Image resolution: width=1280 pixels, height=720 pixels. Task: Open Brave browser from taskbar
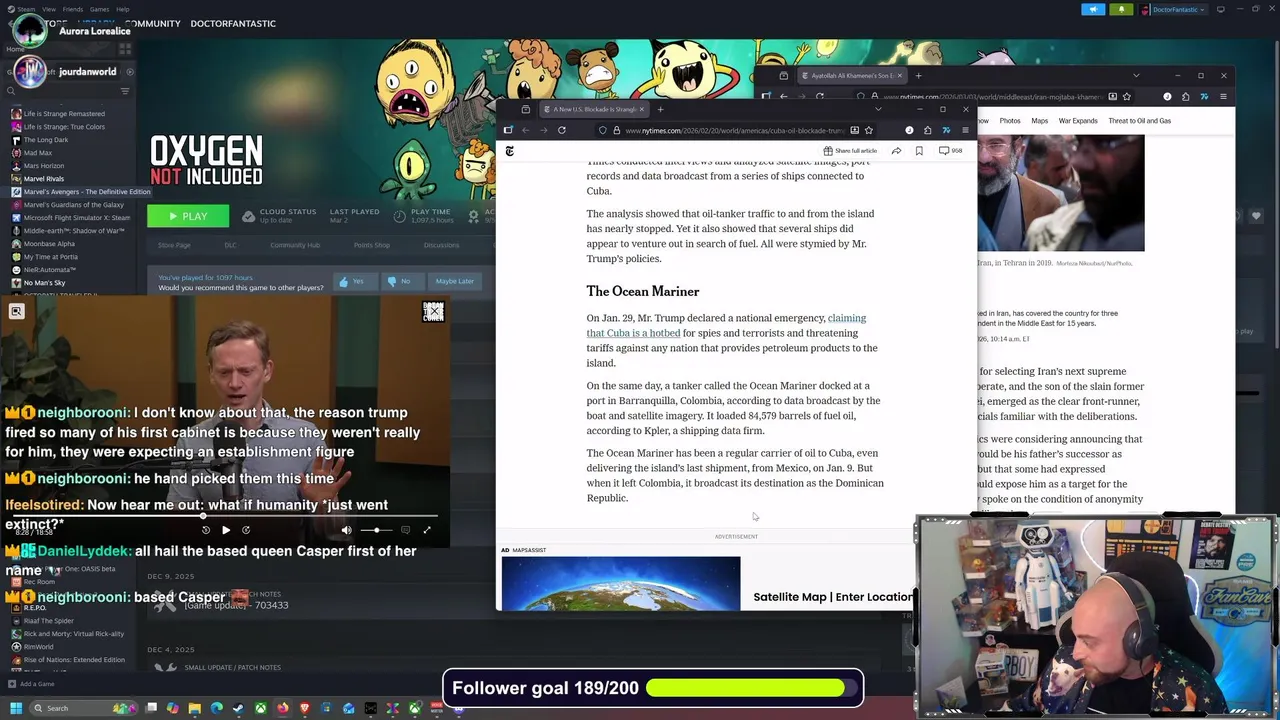point(305,708)
